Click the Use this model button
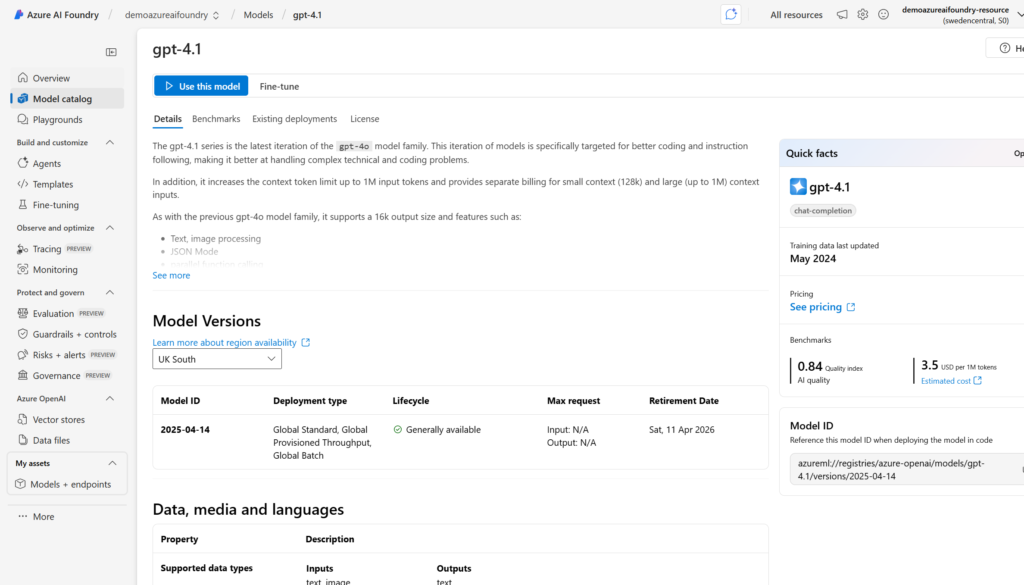 click(x=201, y=86)
